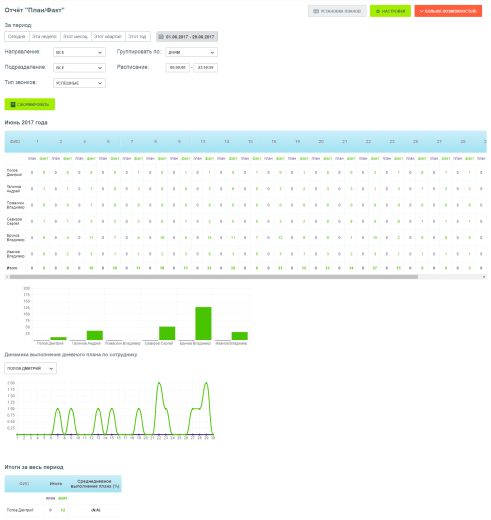Choose employee in Попов Дмитрий dropdown
This screenshot has width=491, height=520.
(x=30, y=368)
